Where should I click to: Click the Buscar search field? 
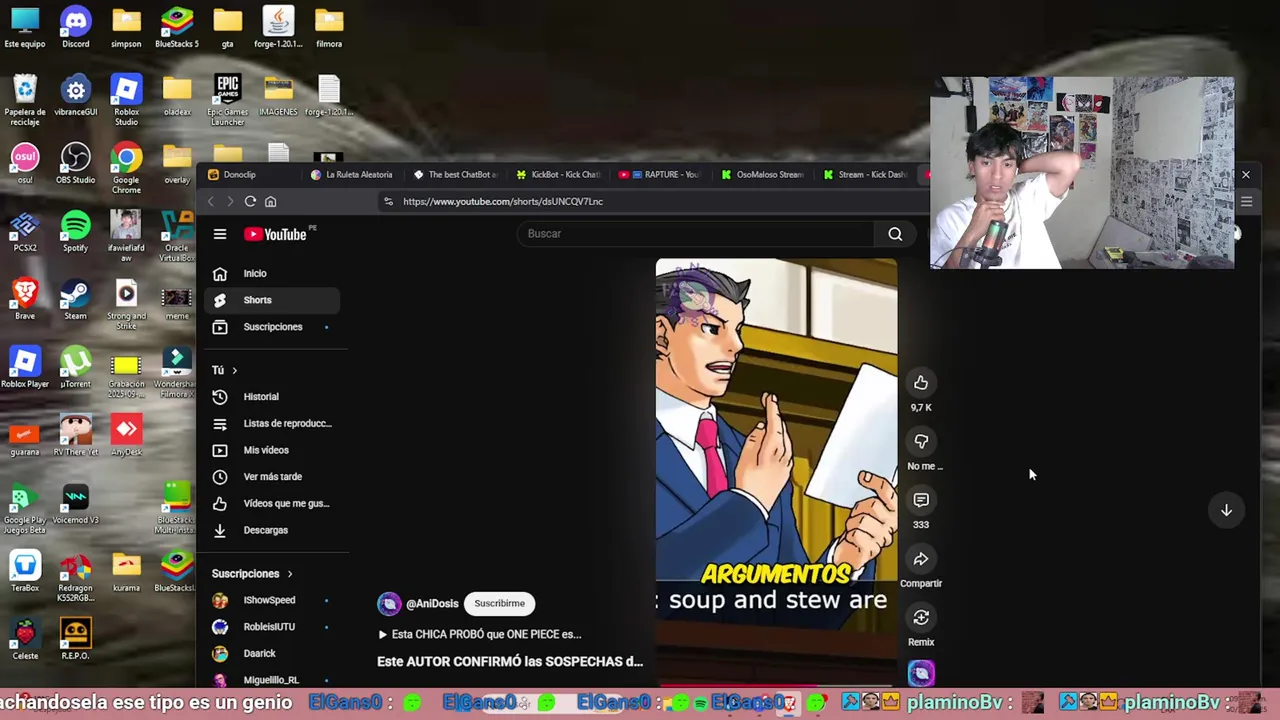tap(695, 234)
